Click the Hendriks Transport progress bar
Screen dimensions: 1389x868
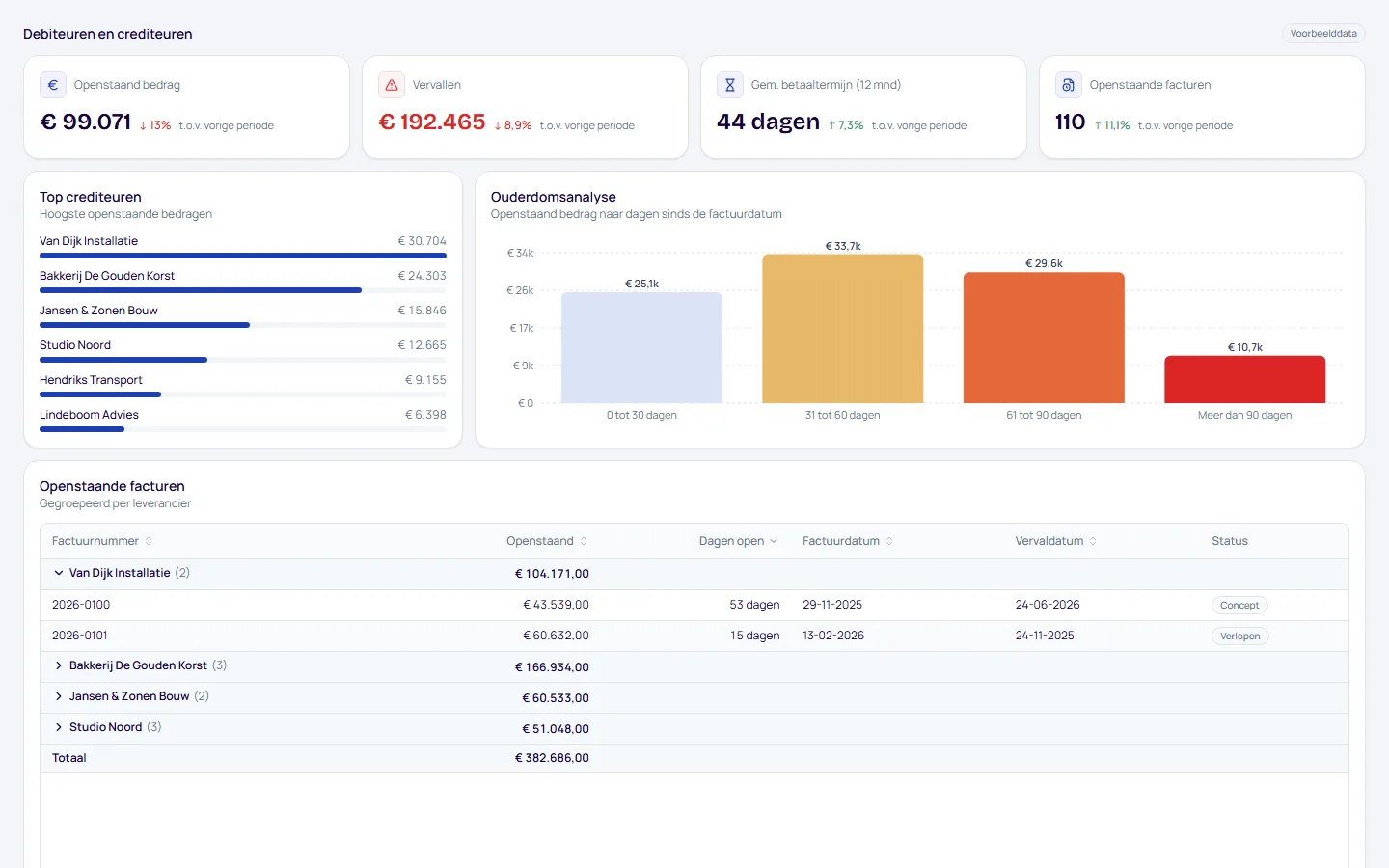pos(243,394)
